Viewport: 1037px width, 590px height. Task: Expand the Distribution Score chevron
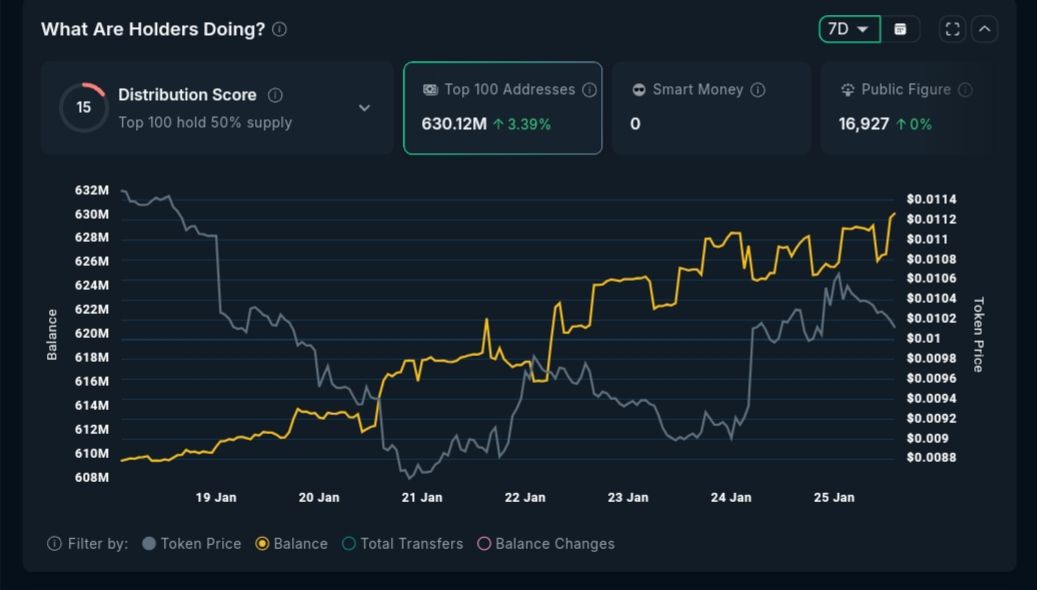tap(364, 108)
